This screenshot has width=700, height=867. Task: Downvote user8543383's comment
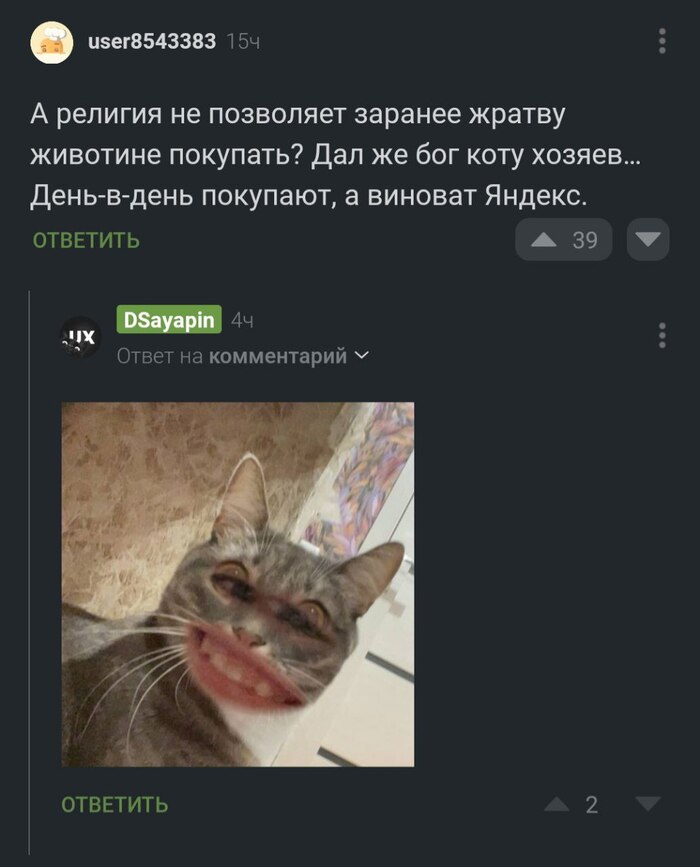click(x=648, y=239)
